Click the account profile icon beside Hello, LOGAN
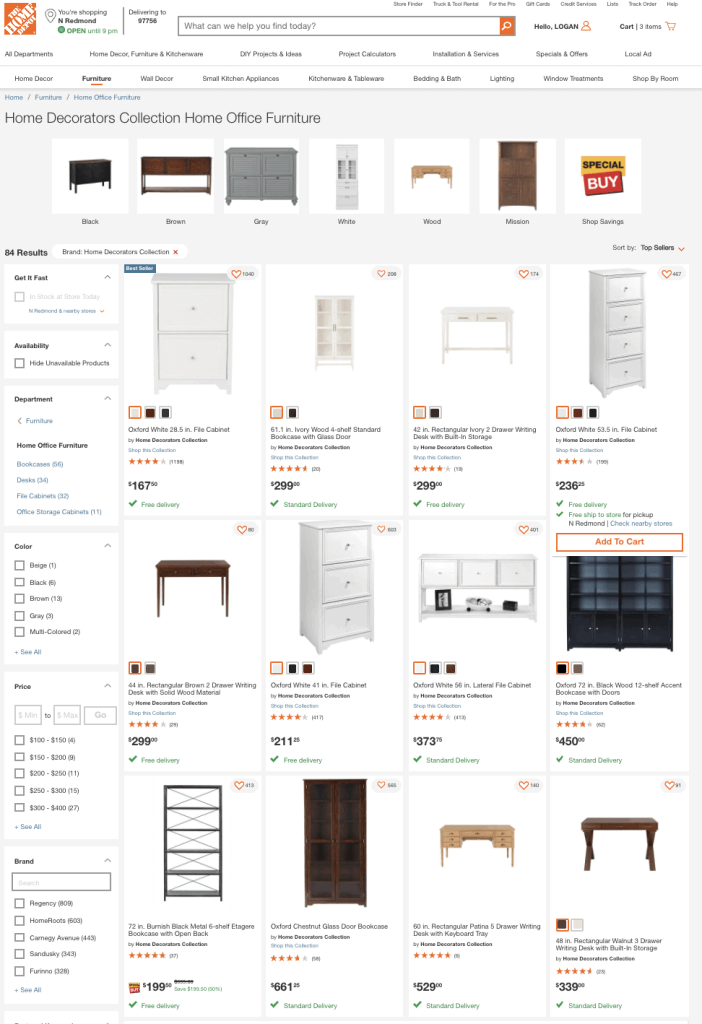The height and width of the screenshot is (1024, 702). click(x=586, y=26)
